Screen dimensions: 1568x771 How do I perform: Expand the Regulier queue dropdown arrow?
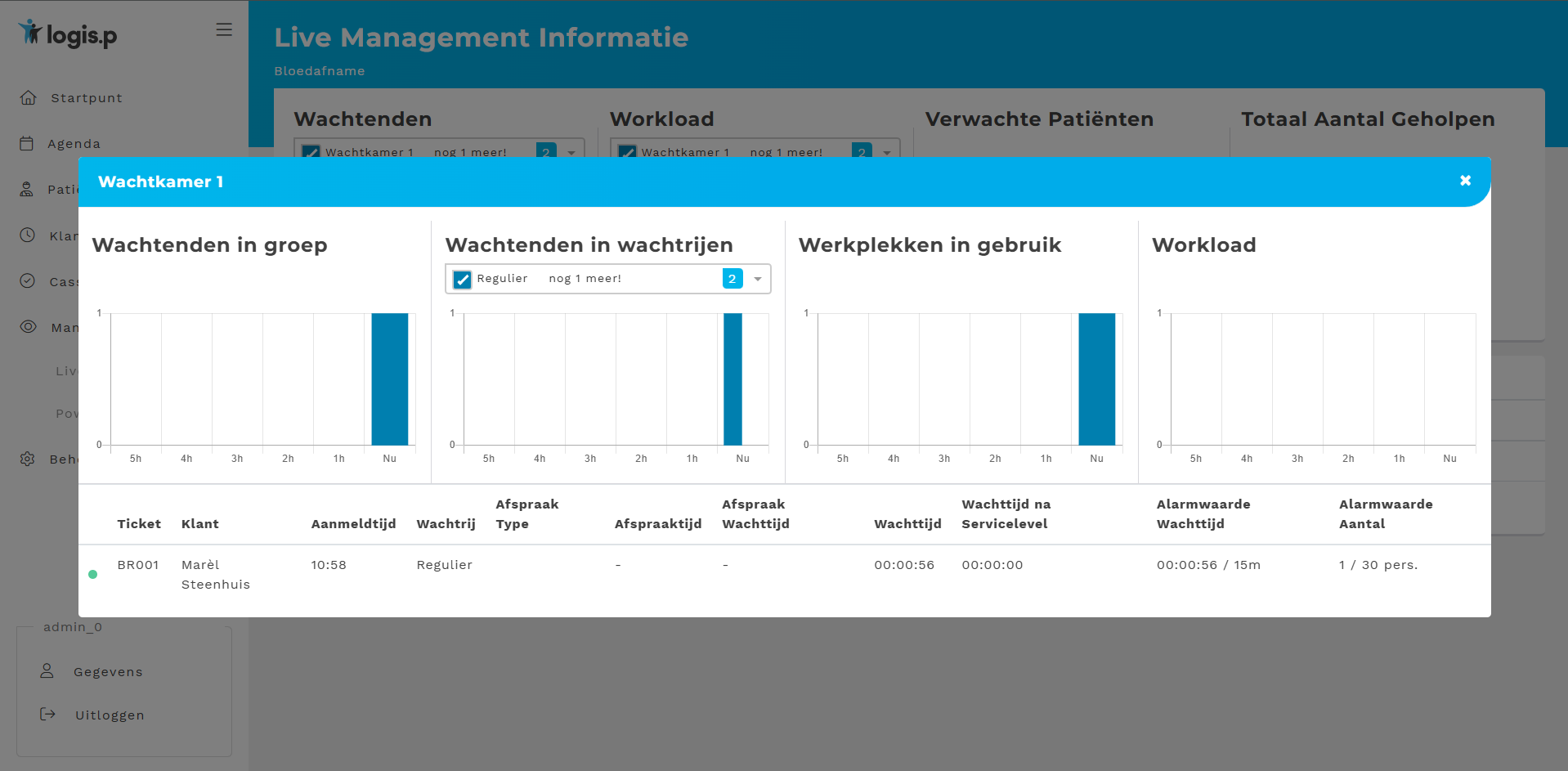point(758,280)
